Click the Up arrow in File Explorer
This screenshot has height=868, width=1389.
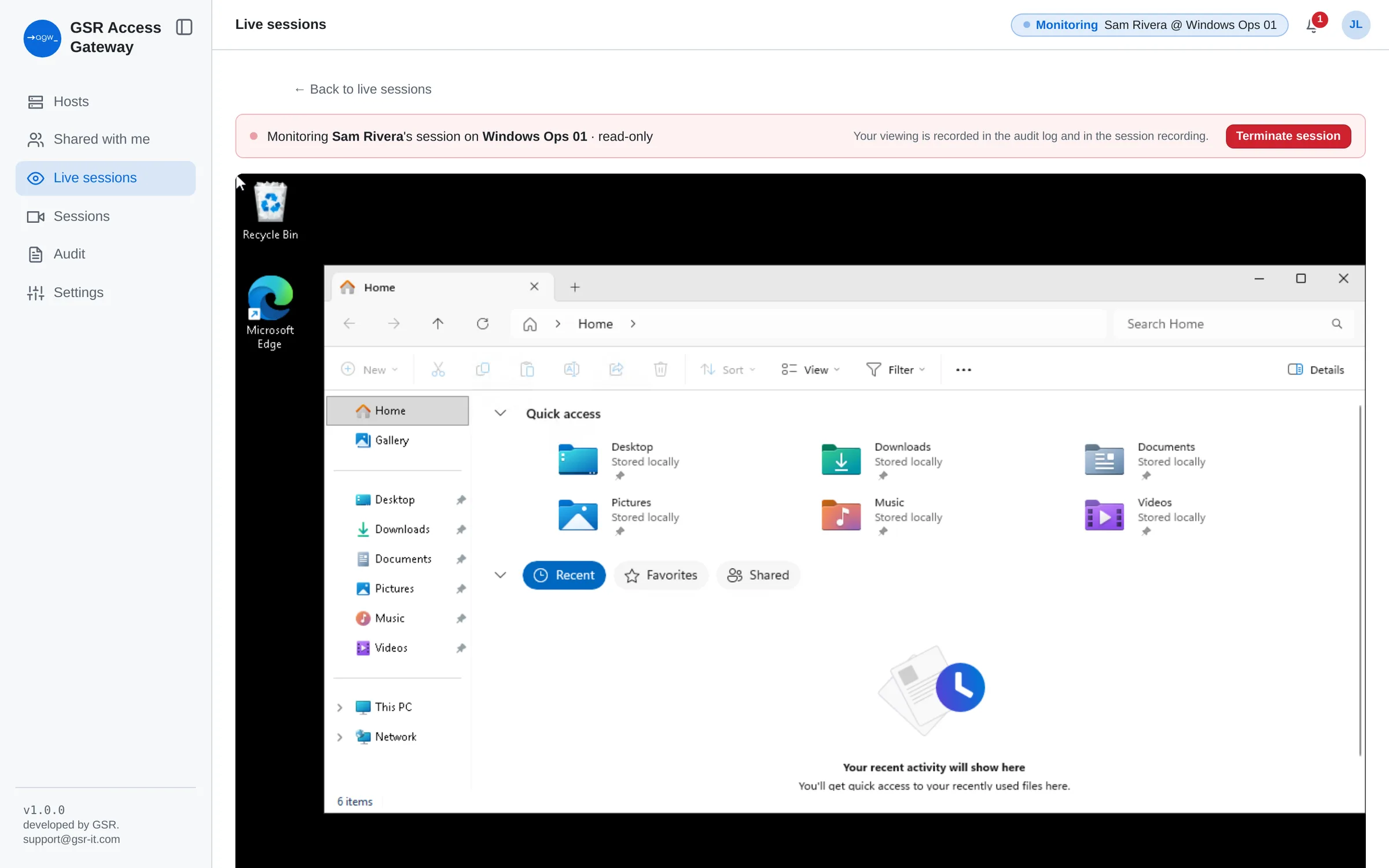click(438, 323)
